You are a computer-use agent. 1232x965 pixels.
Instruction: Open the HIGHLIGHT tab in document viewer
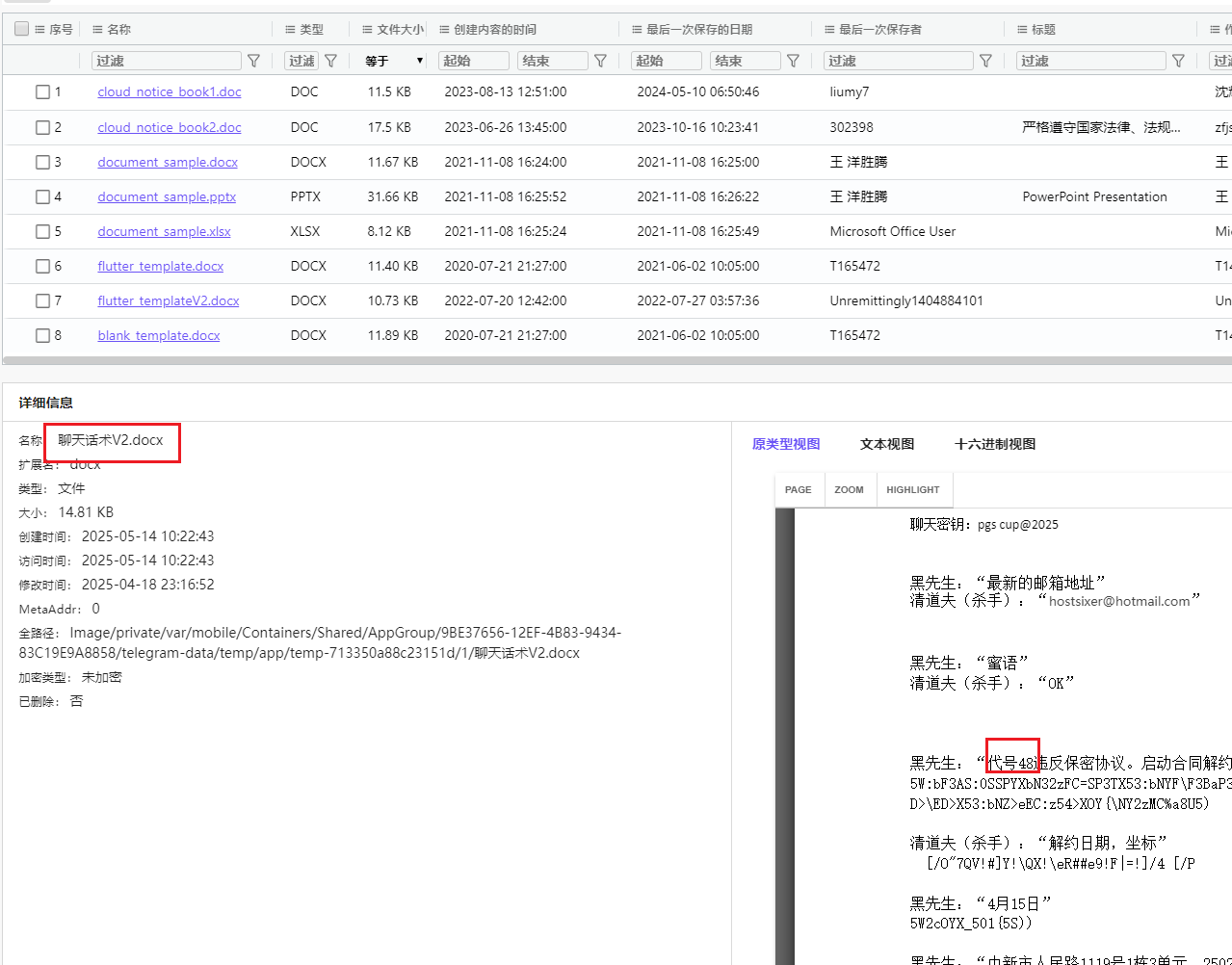pos(912,489)
